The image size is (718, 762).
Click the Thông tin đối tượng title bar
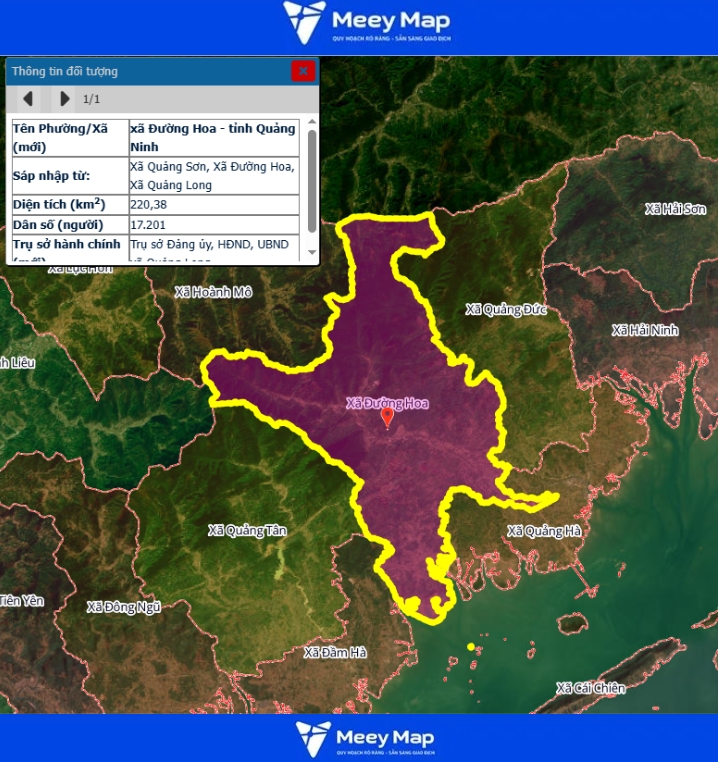coord(150,71)
